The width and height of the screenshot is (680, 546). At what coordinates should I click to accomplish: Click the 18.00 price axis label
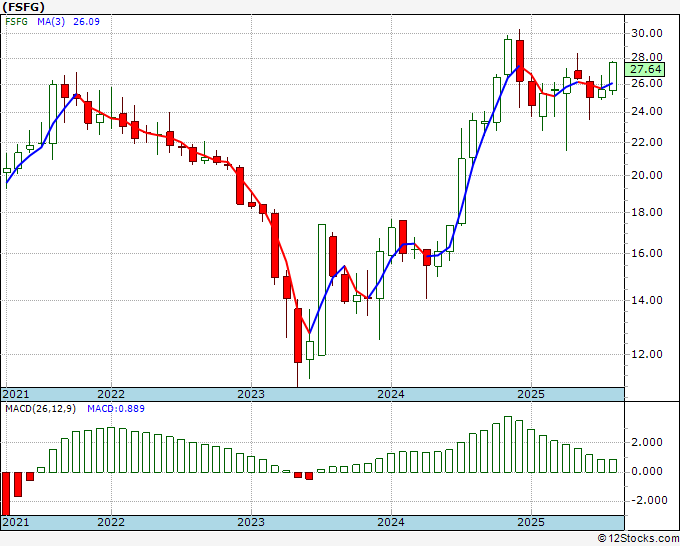click(x=647, y=212)
